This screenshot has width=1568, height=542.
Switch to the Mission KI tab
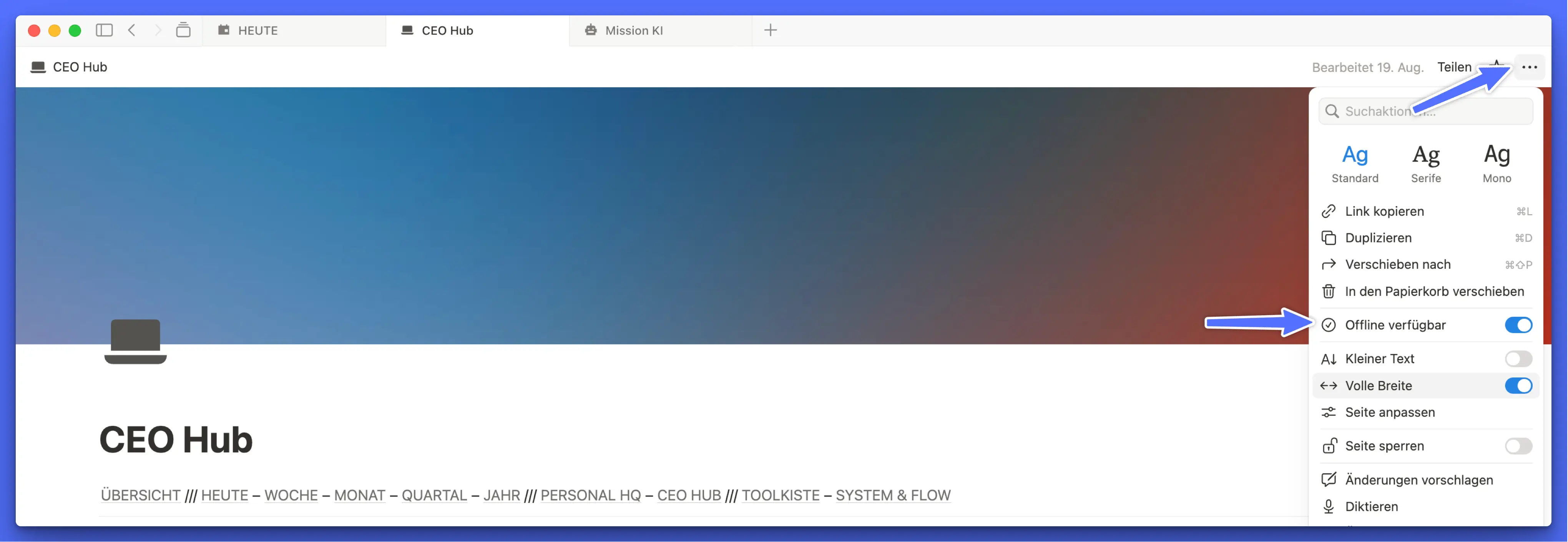tap(633, 30)
